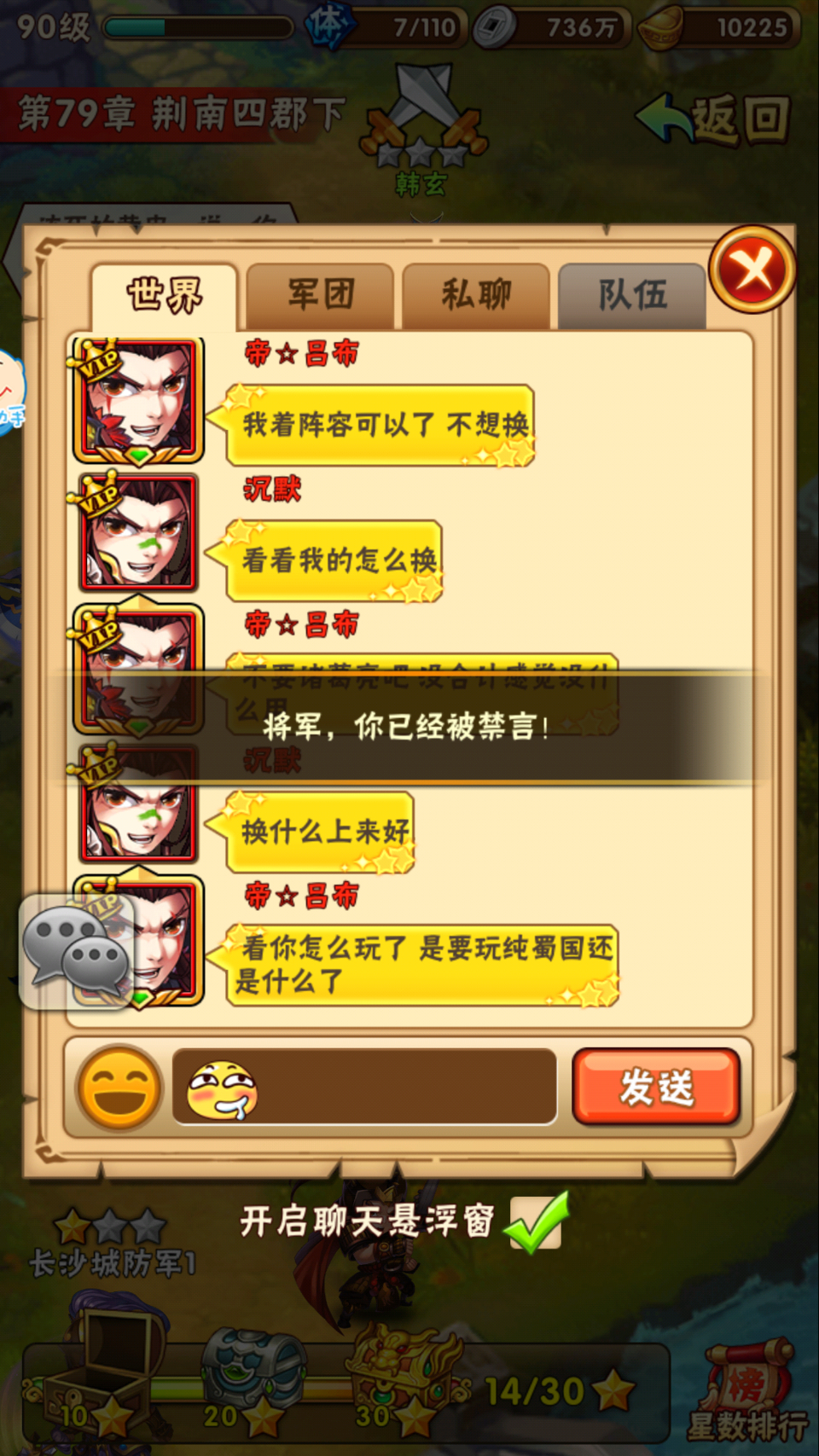Viewport: 819px width, 1456px height.
Task: Close the chat window with red X
Action: point(752,270)
